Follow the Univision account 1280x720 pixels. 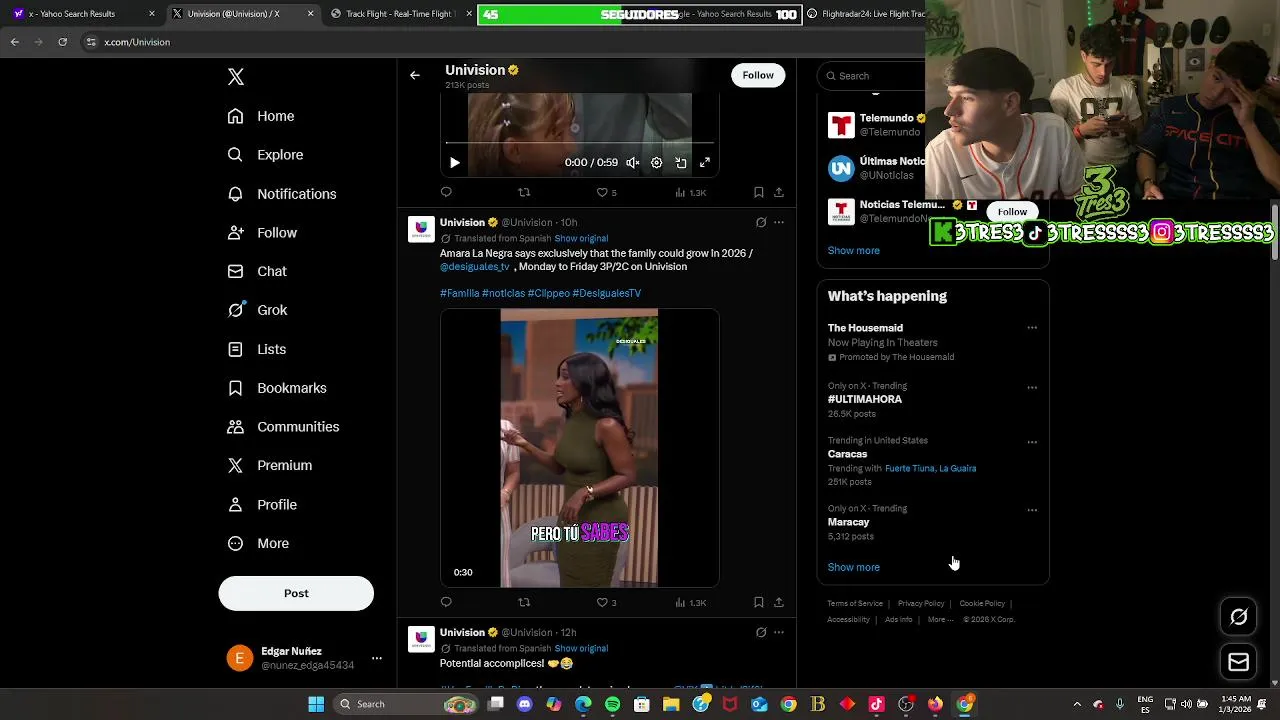(758, 75)
